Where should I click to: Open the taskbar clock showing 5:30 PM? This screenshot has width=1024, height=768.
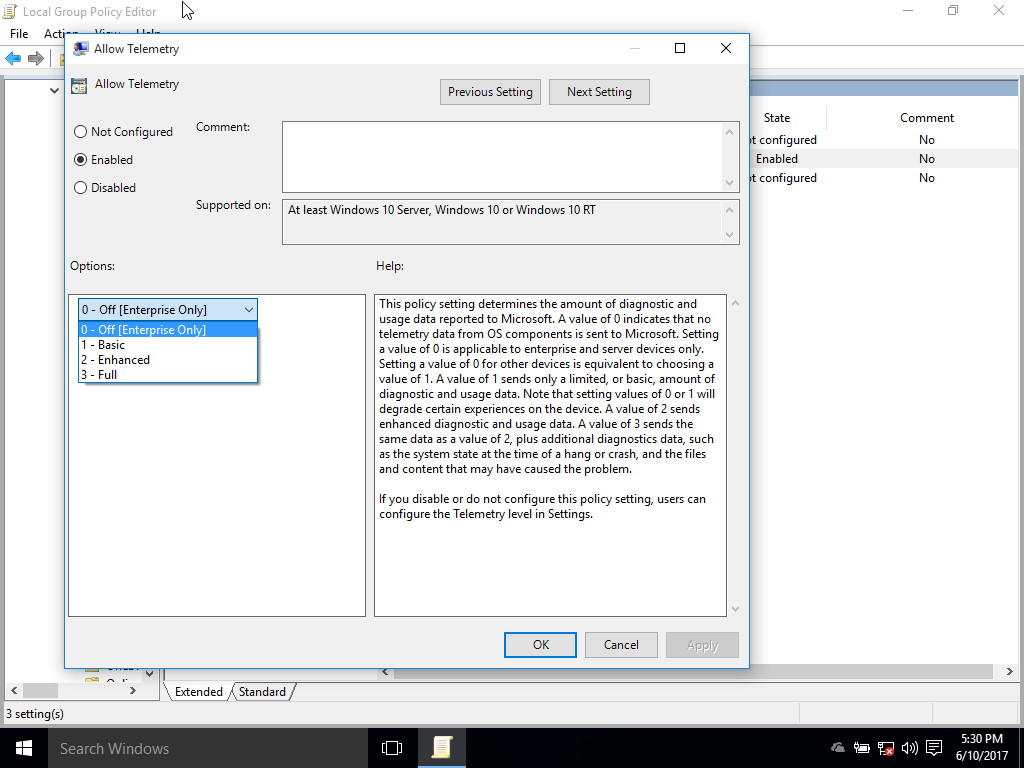point(982,748)
